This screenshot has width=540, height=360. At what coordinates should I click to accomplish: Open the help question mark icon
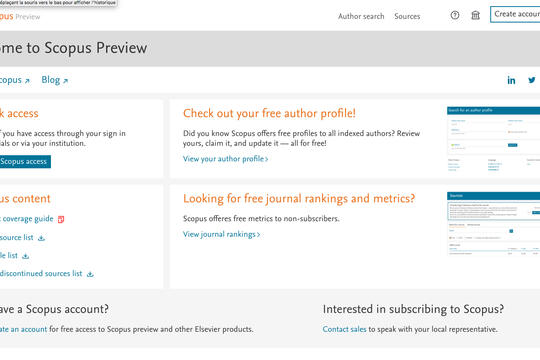point(455,15)
